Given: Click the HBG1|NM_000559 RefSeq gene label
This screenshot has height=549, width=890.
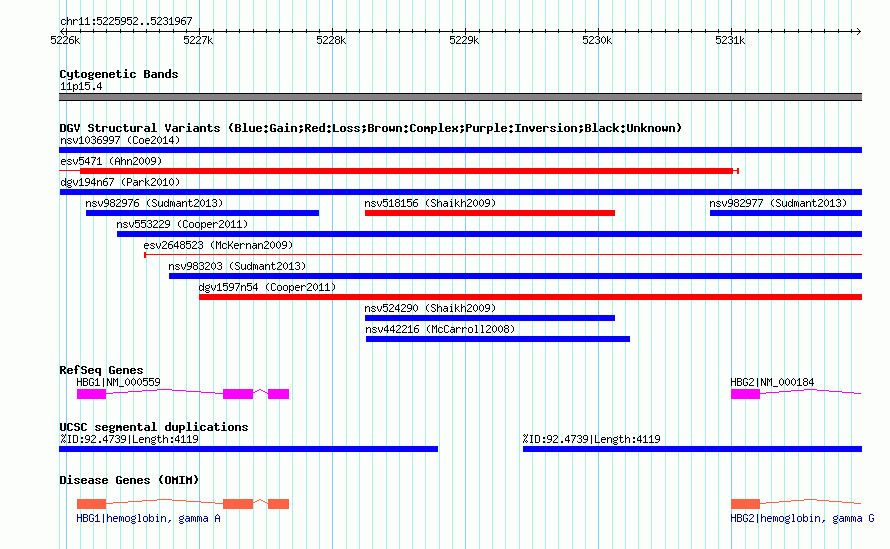Looking at the screenshot, I should (119, 383).
